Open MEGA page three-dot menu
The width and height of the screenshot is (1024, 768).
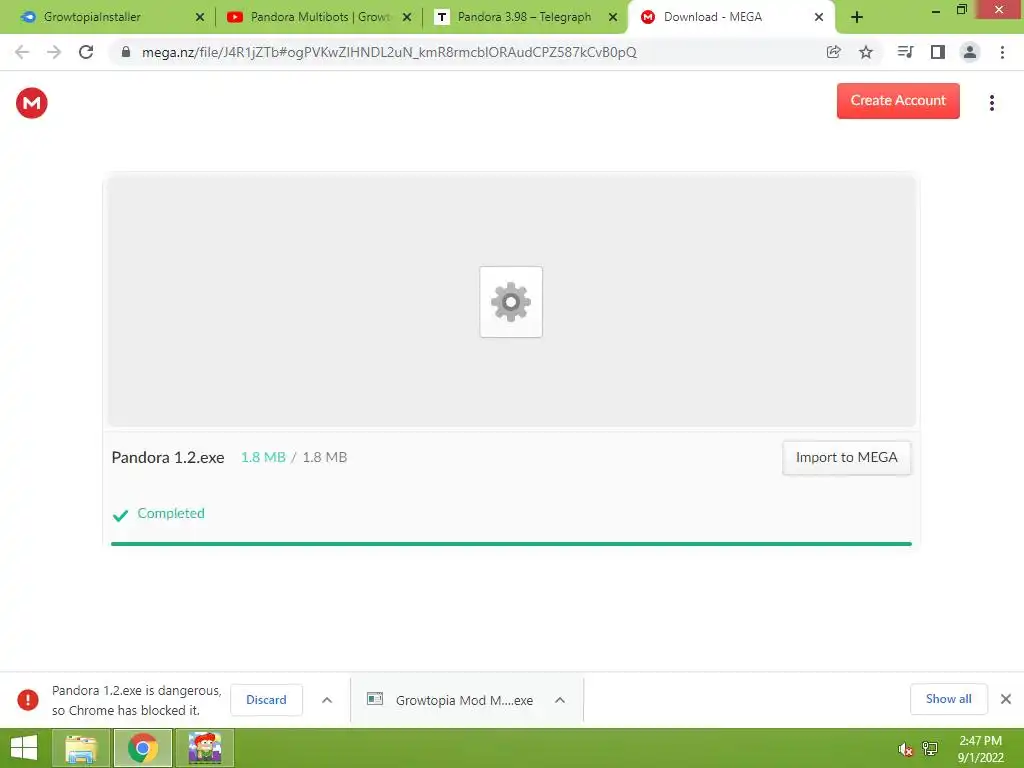991,103
